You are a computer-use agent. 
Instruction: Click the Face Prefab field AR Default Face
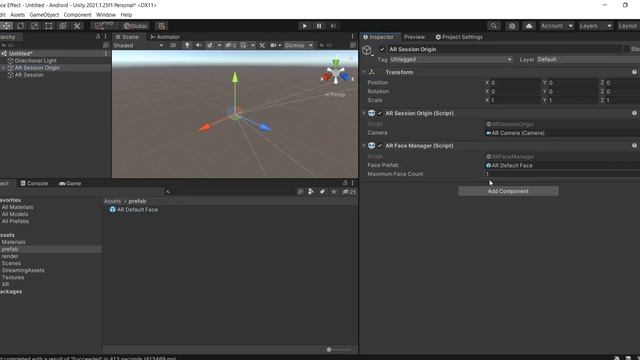coord(562,165)
